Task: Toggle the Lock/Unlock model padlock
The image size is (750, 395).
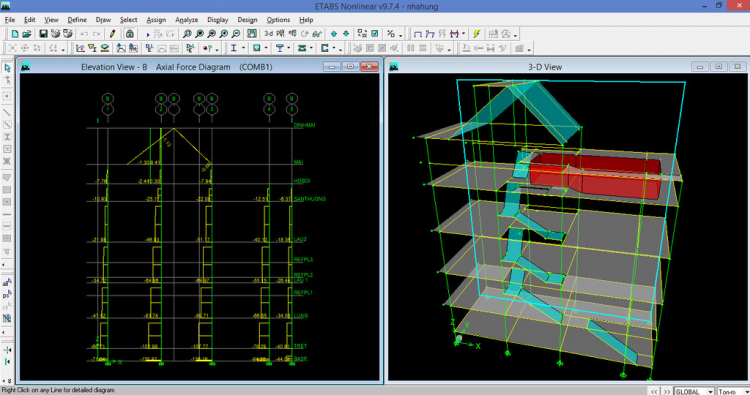Action: click(130, 34)
